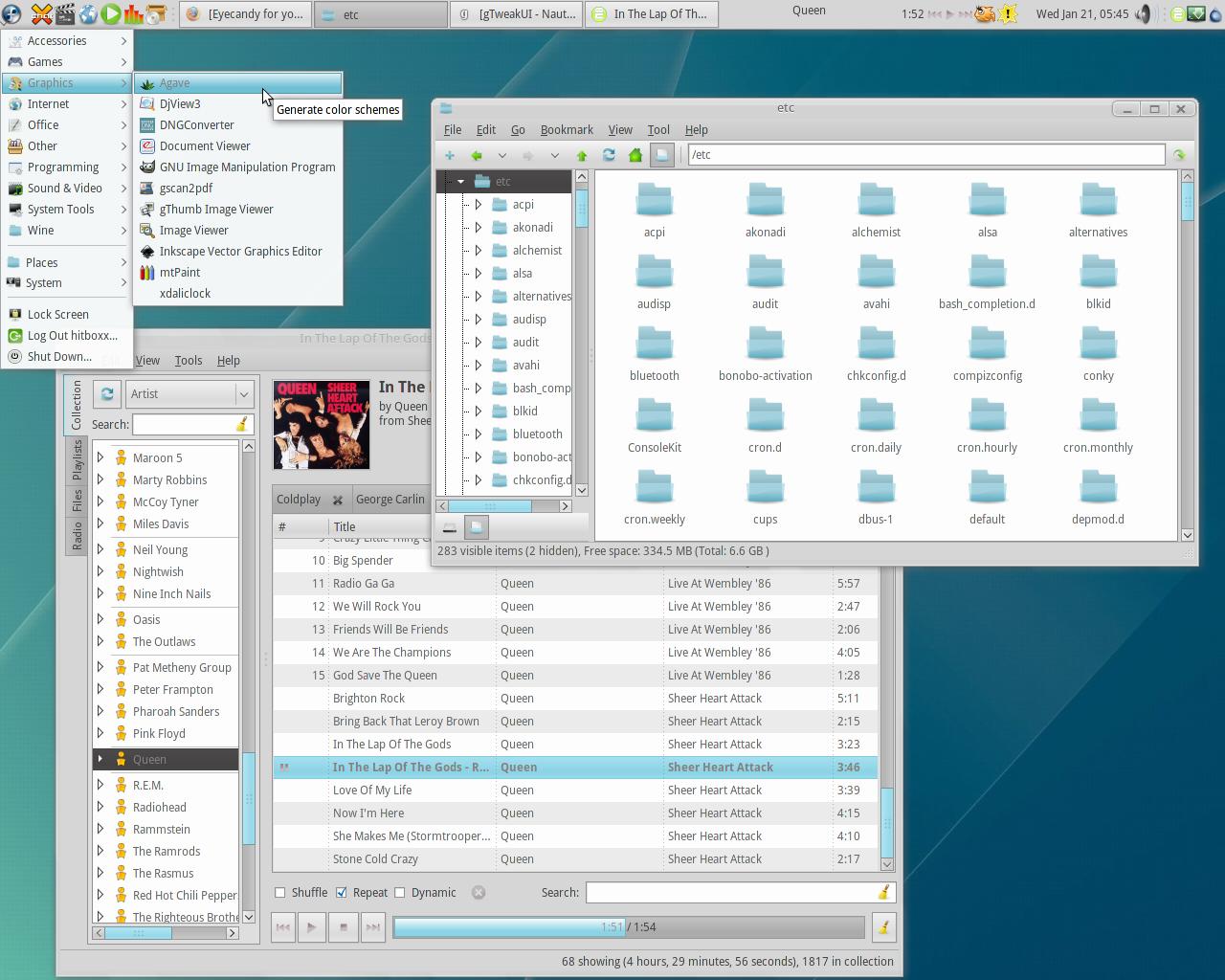Screen dimensions: 1225x980
Task: Launch GNU Image Manipulation Program
Action: click(237, 167)
